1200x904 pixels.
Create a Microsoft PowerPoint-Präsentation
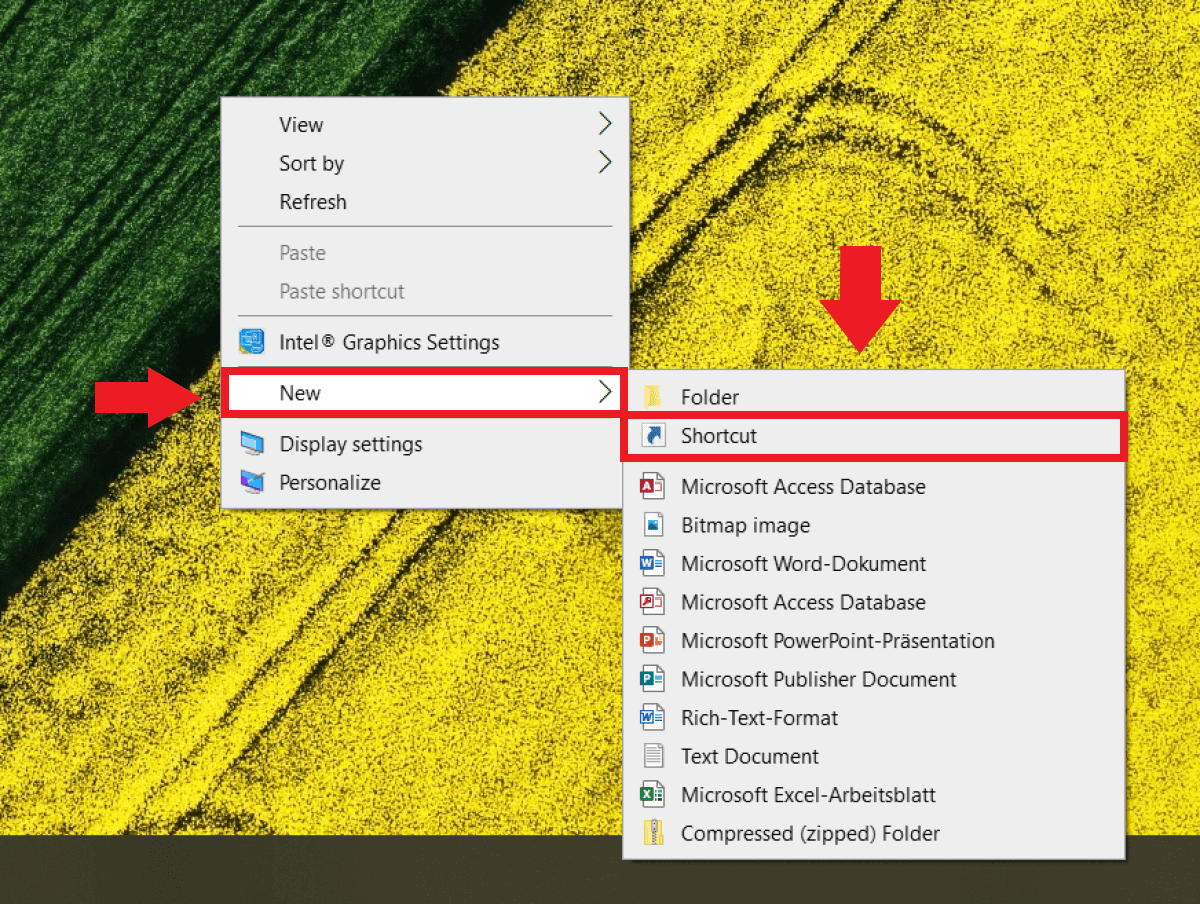(x=838, y=641)
